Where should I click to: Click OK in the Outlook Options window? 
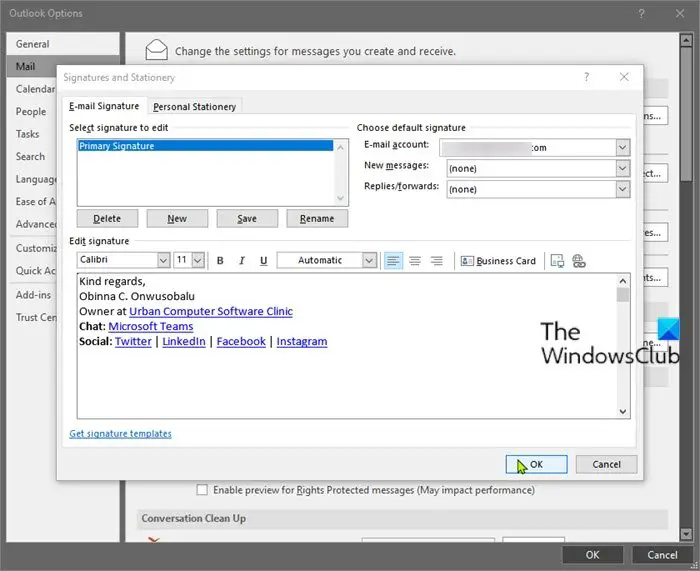pyautogui.click(x=592, y=554)
